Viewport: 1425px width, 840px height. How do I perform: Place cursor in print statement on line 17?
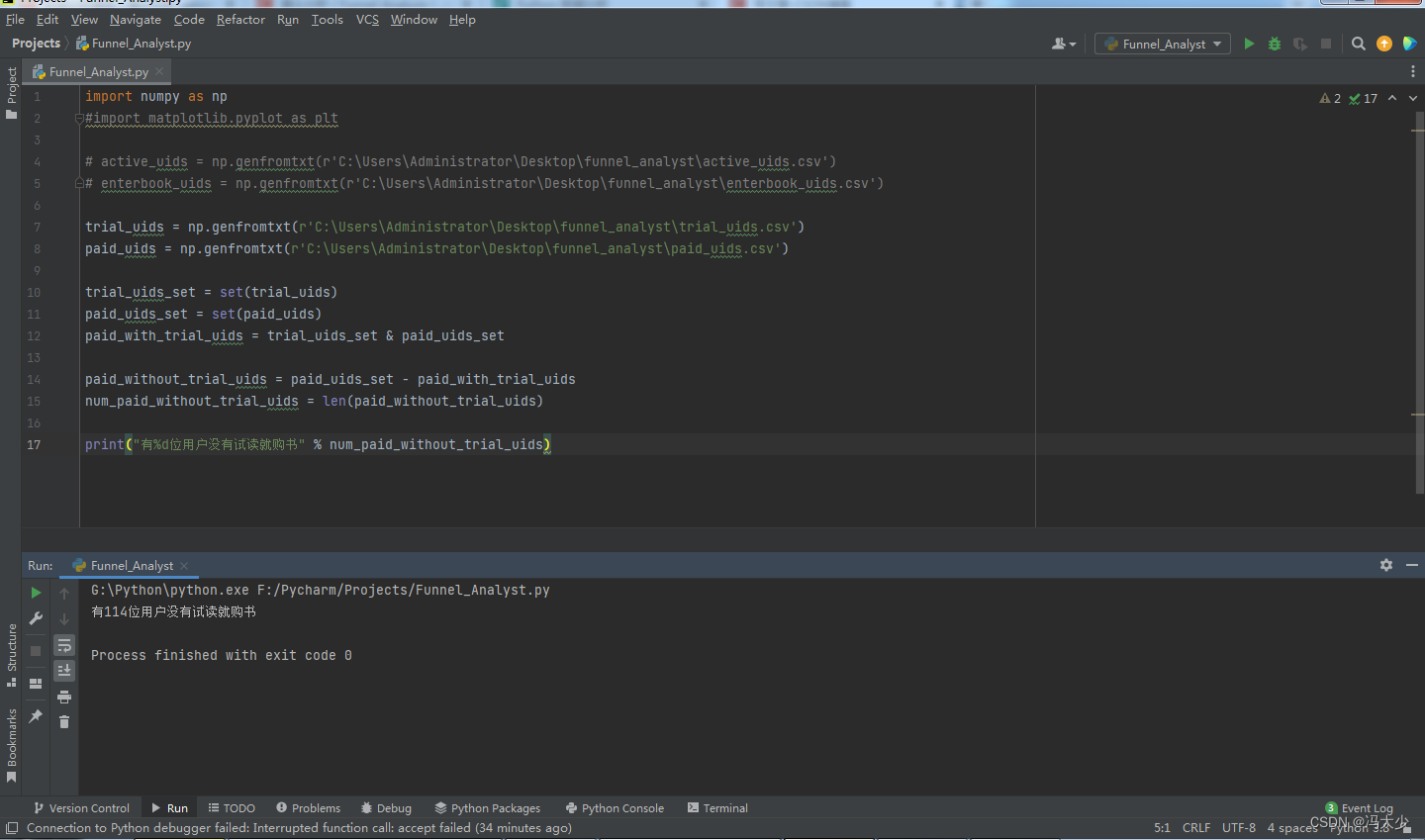click(317, 444)
